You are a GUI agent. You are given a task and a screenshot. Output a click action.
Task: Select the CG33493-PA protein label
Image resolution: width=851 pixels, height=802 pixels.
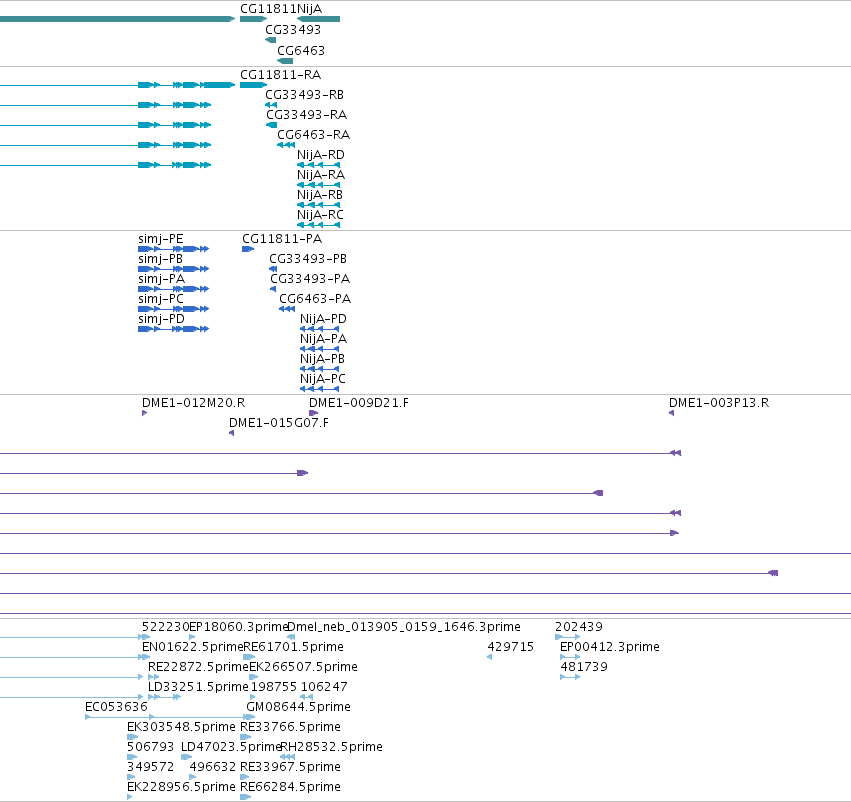(x=310, y=279)
